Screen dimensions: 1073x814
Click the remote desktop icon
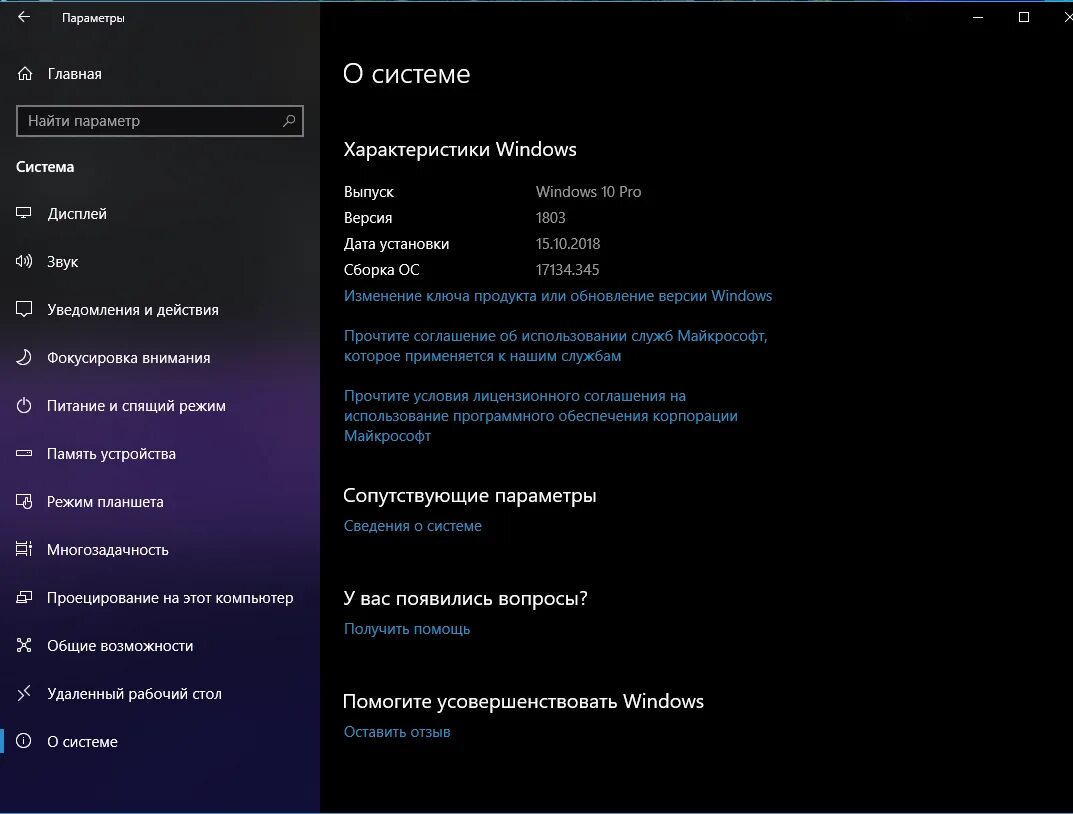click(x=24, y=693)
